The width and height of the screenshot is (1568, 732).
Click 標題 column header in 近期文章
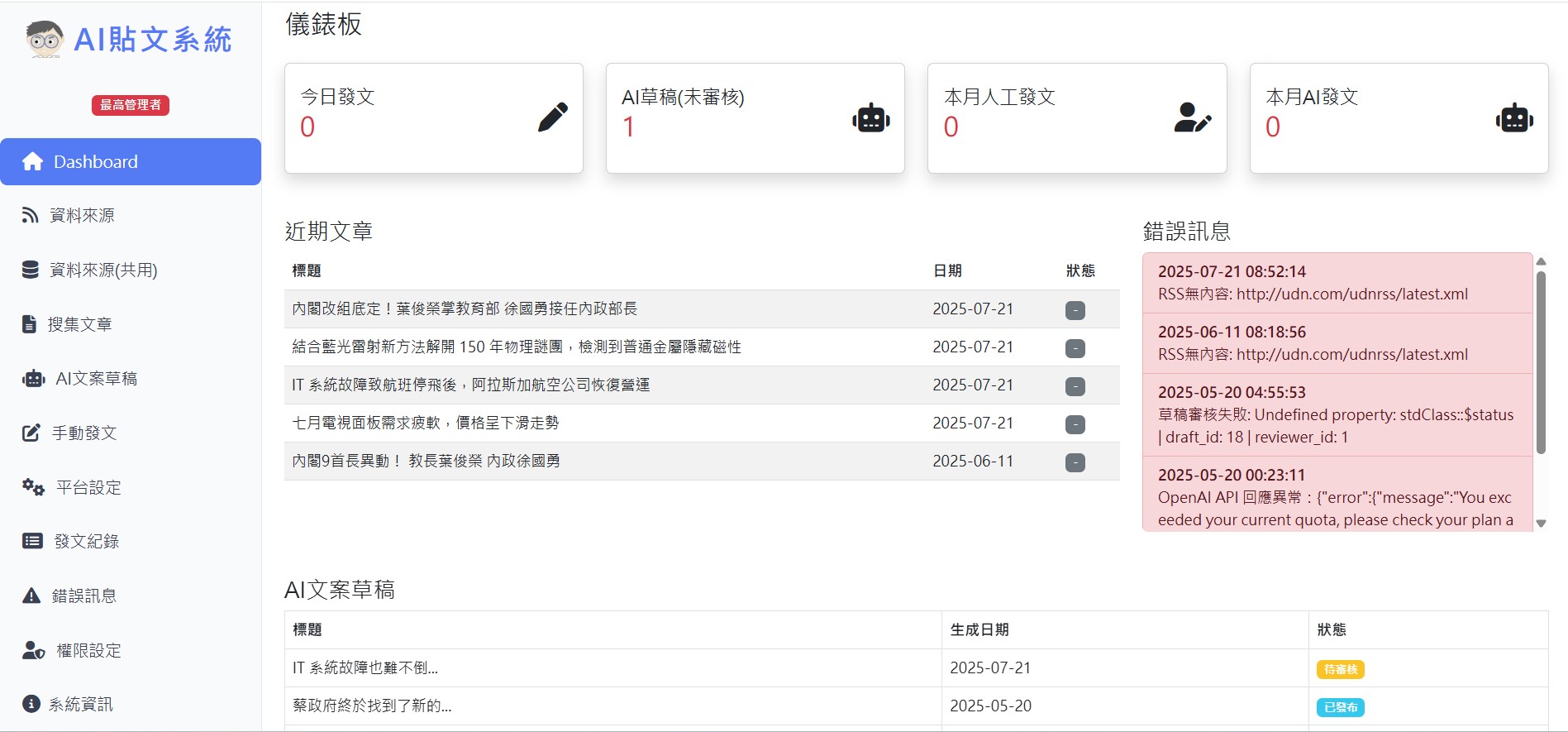[x=307, y=270]
